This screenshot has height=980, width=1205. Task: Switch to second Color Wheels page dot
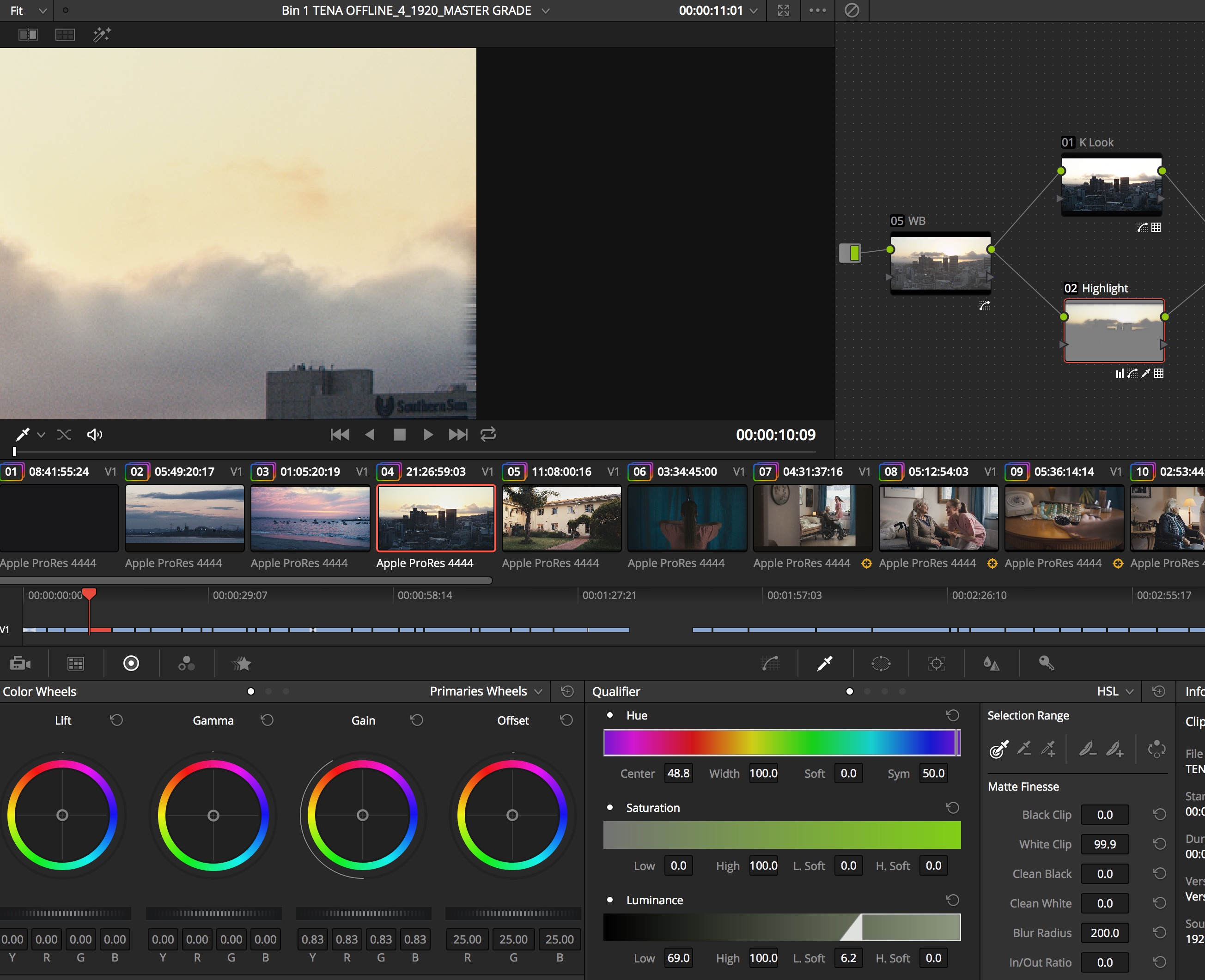[268, 691]
